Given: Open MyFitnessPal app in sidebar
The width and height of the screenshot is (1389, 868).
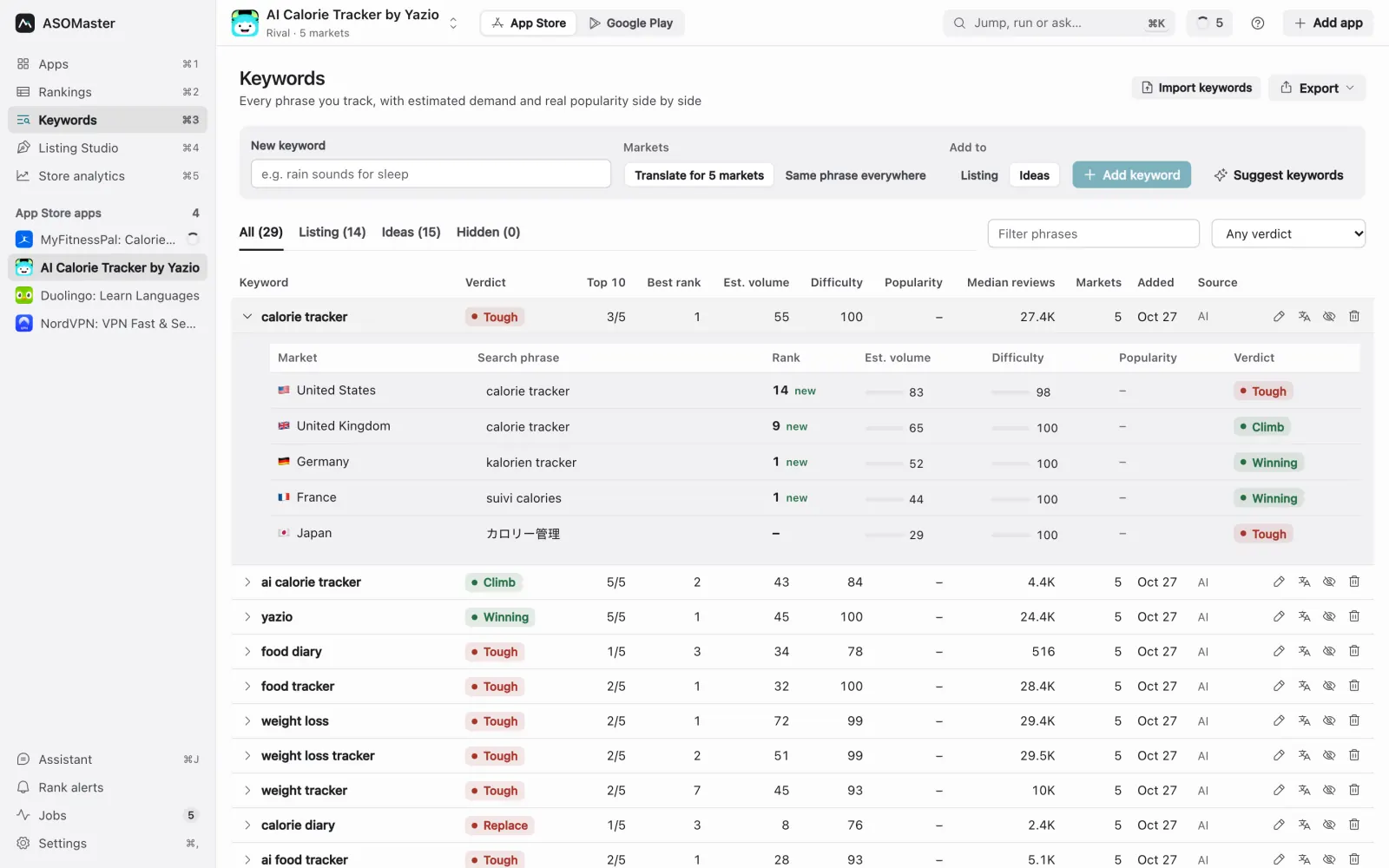Looking at the screenshot, I should (108, 240).
